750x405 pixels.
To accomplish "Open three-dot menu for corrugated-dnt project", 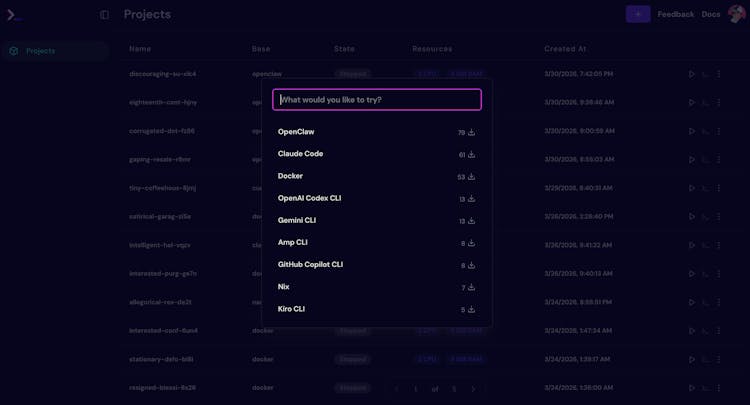I will [x=718, y=131].
